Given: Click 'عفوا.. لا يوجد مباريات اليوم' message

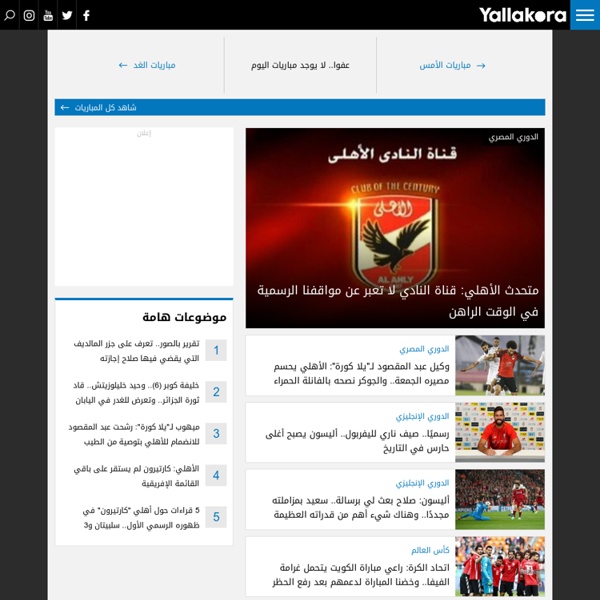Looking at the screenshot, I should tap(300, 65).
